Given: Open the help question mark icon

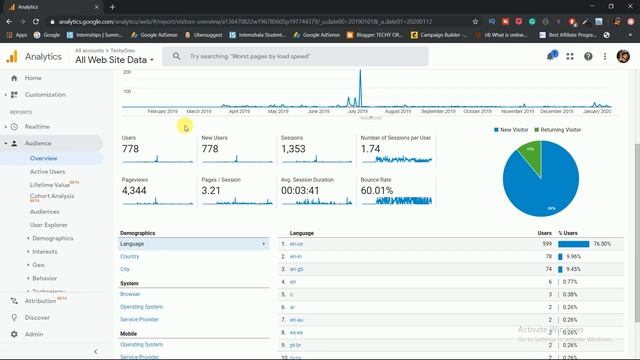Looking at the screenshot, I should pyautogui.click(x=588, y=57).
